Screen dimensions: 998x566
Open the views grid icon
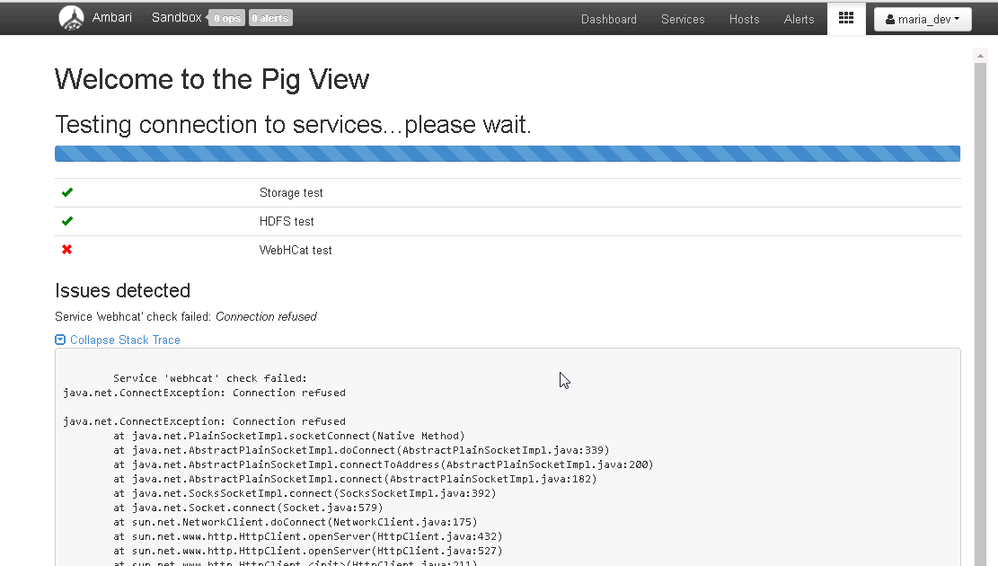(x=846, y=18)
